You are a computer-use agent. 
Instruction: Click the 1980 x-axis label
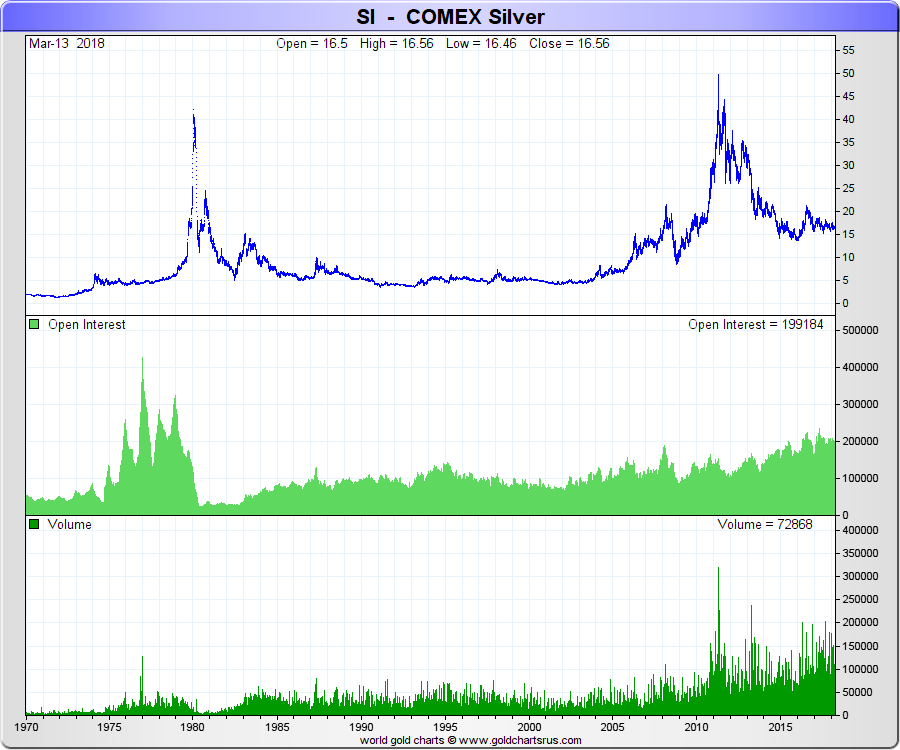click(x=192, y=727)
